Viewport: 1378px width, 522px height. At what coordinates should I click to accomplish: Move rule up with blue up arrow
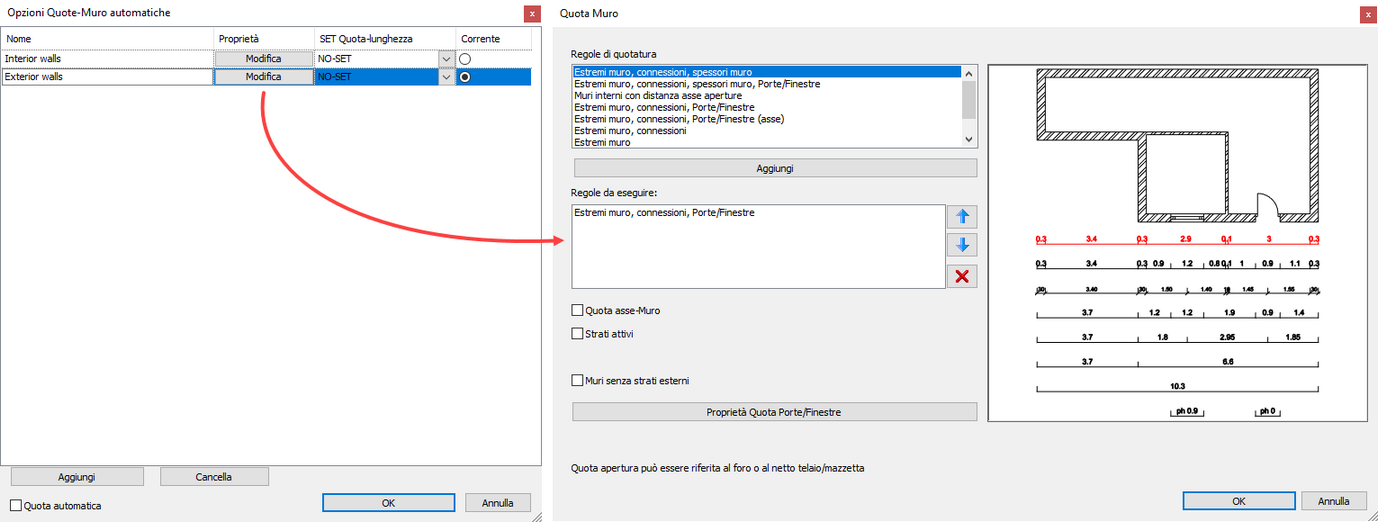point(962,217)
